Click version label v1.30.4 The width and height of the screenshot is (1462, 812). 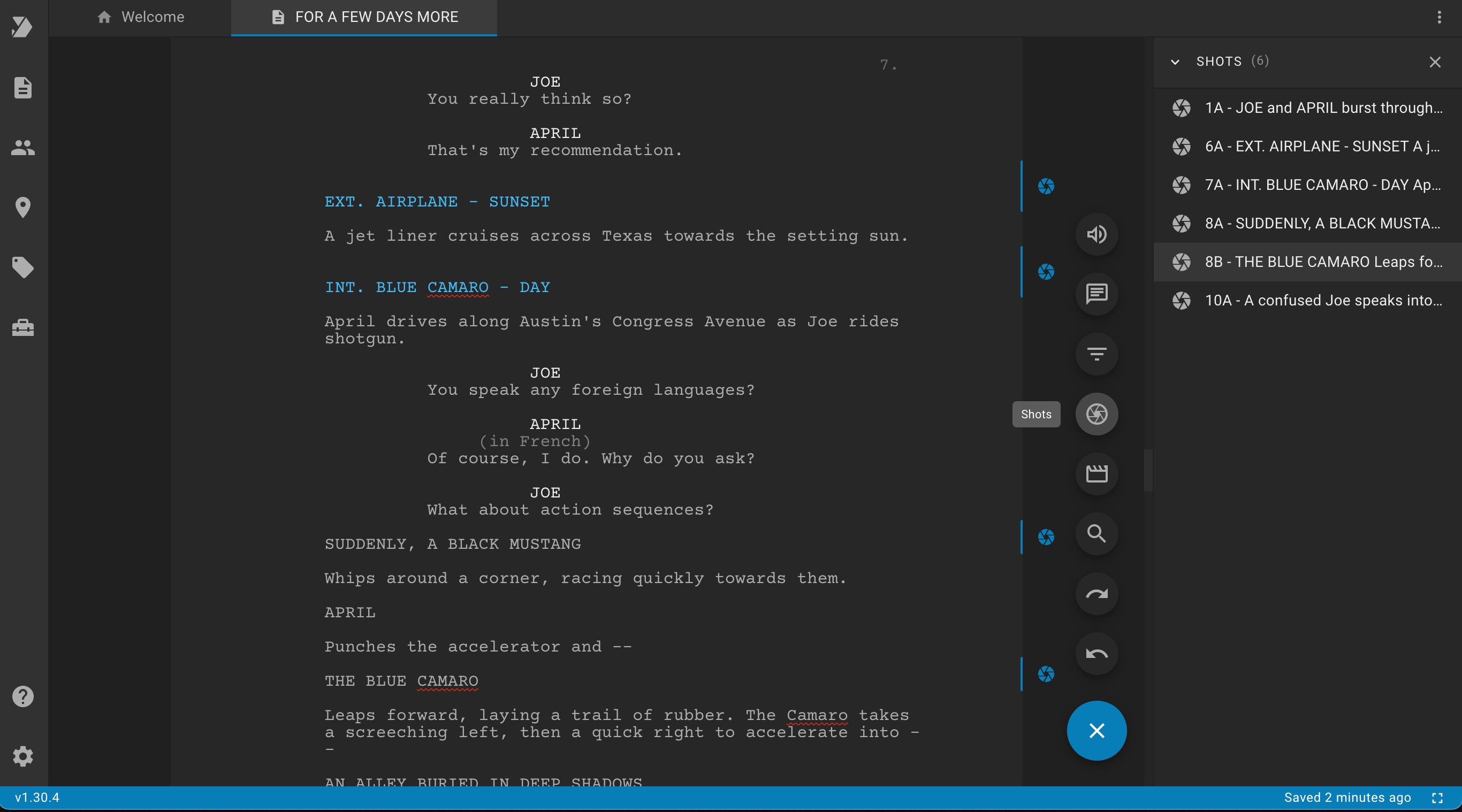pyautogui.click(x=37, y=798)
